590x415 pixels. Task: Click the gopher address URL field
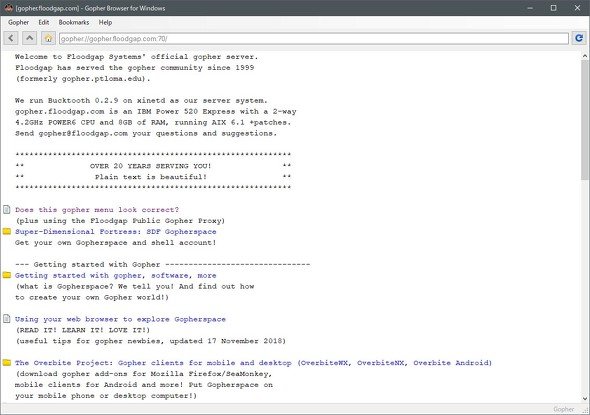click(314, 38)
